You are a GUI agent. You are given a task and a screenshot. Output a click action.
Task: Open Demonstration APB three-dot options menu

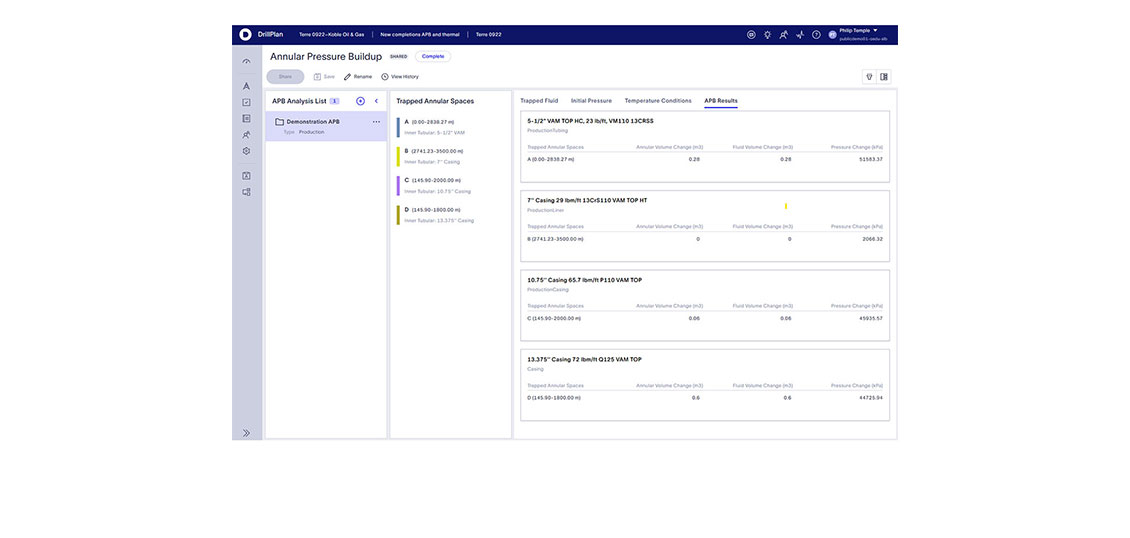[x=376, y=122]
